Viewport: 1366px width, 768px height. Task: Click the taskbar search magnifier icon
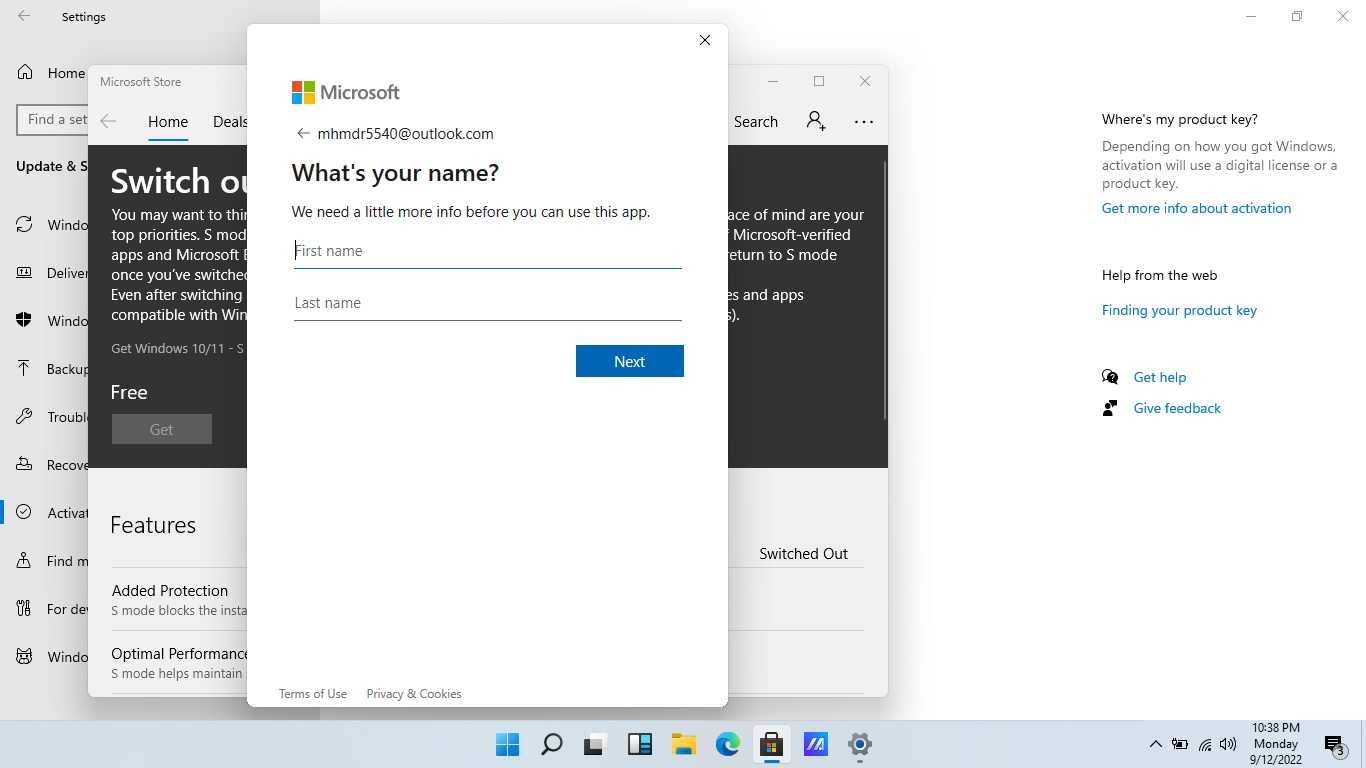coord(551,744)
